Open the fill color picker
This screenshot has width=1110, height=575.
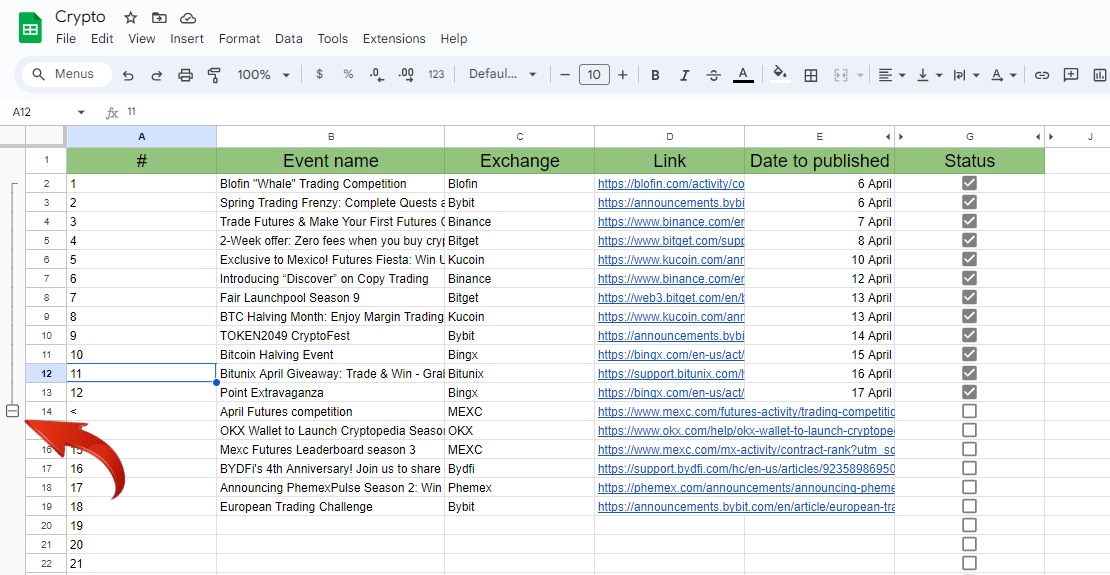780,75
